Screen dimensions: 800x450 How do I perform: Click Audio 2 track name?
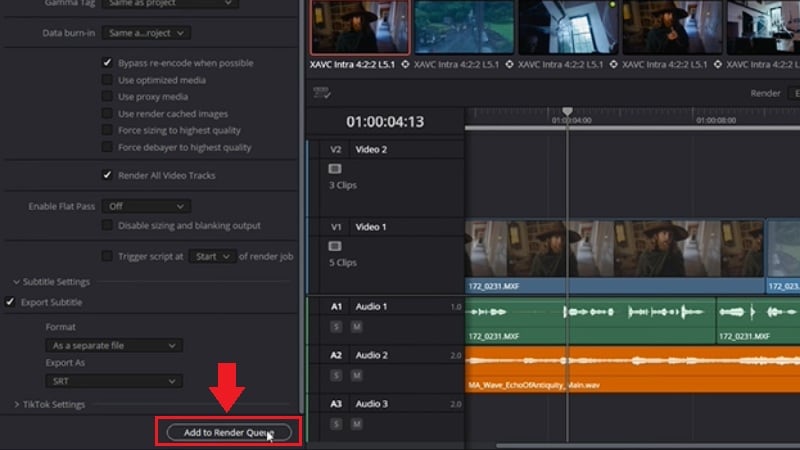[371, 355]
